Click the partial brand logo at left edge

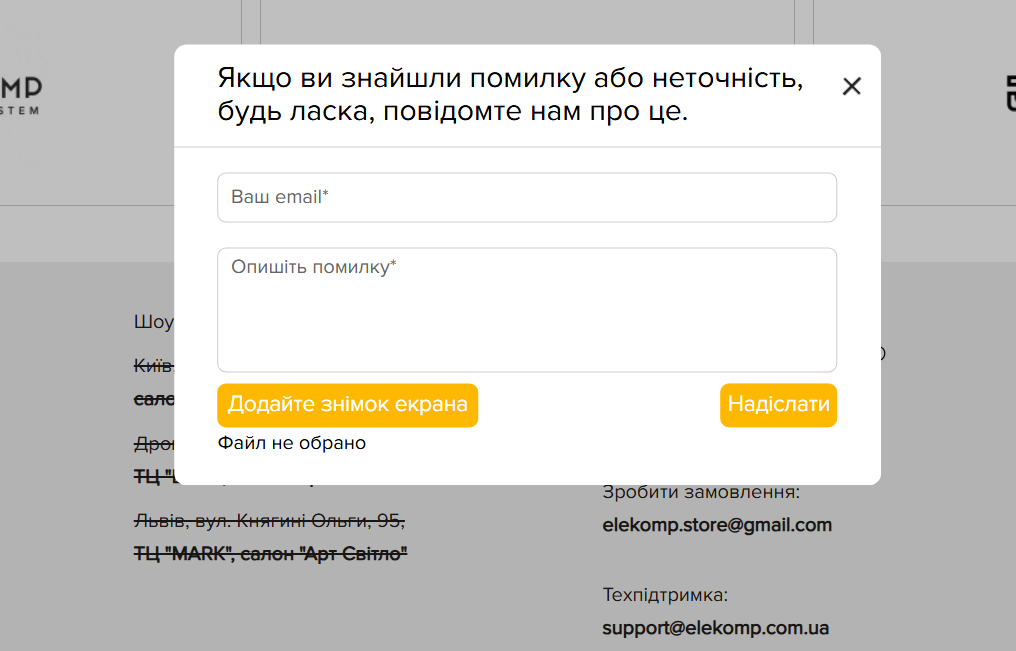[21, 95]
